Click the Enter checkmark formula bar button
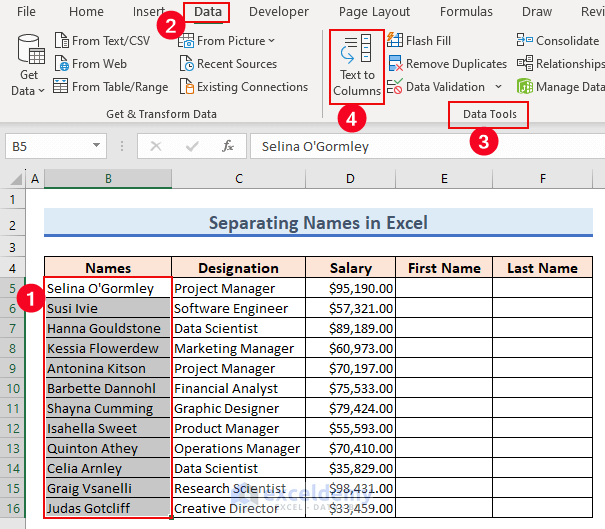Screen dimensions: 605x529 [x=192, y=146]
